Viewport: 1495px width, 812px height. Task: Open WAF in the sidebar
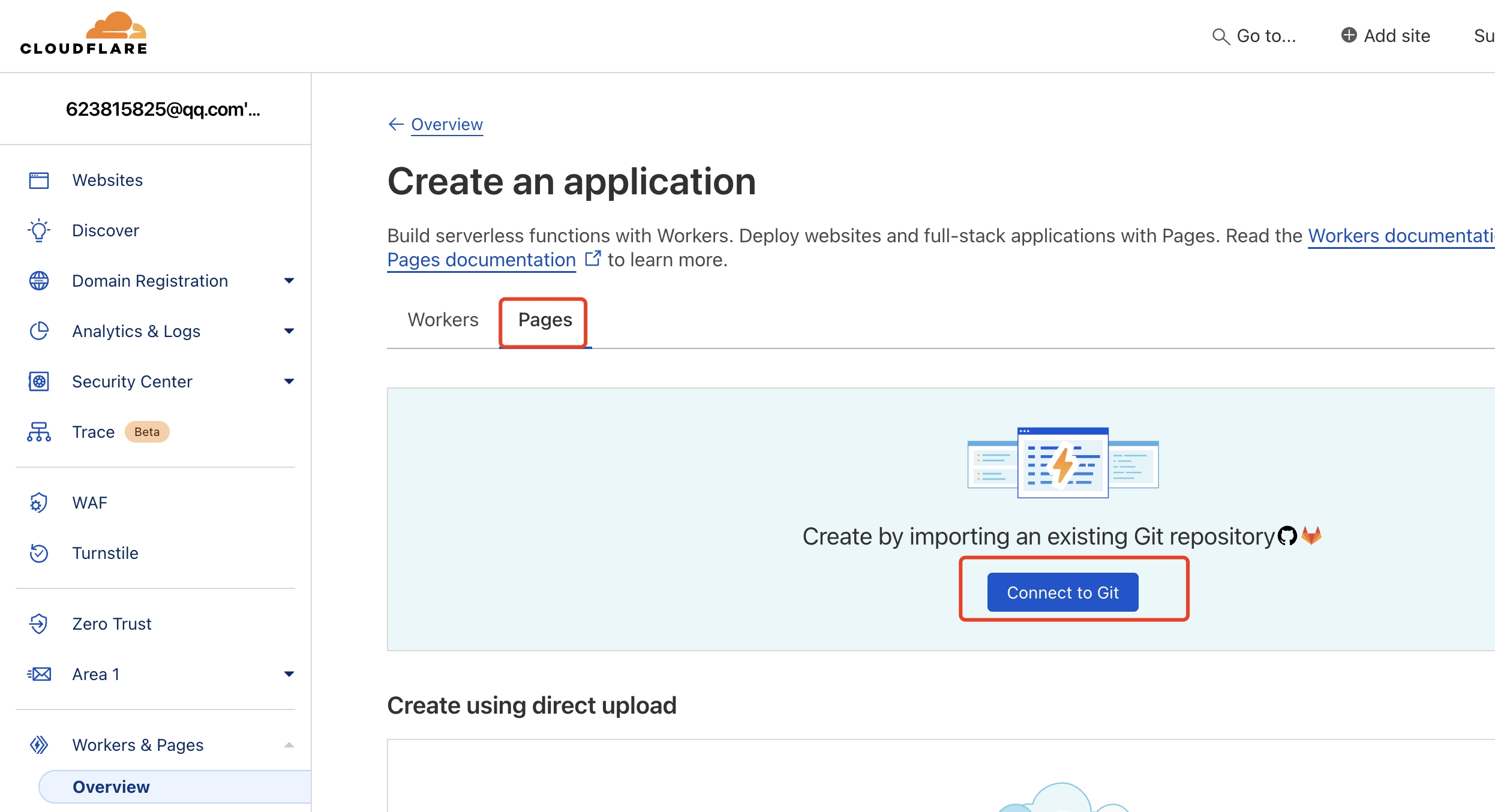90,503
